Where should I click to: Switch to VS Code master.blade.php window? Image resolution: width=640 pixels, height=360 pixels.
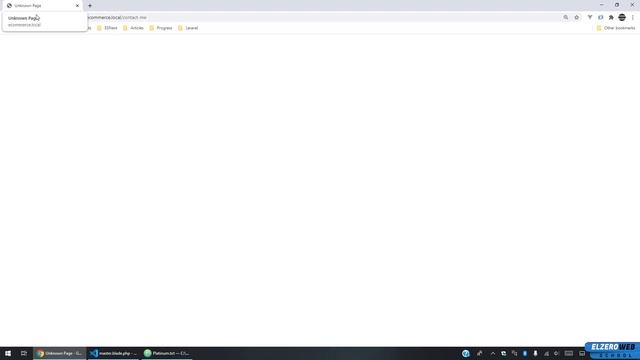tap(113, 353)
